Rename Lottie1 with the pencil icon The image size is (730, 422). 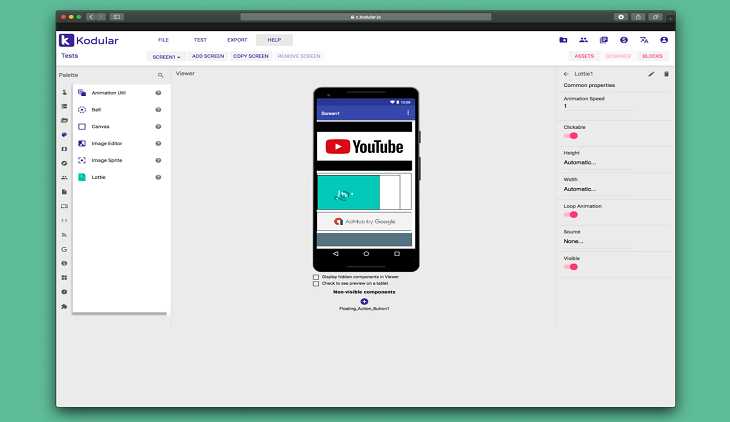651,74
